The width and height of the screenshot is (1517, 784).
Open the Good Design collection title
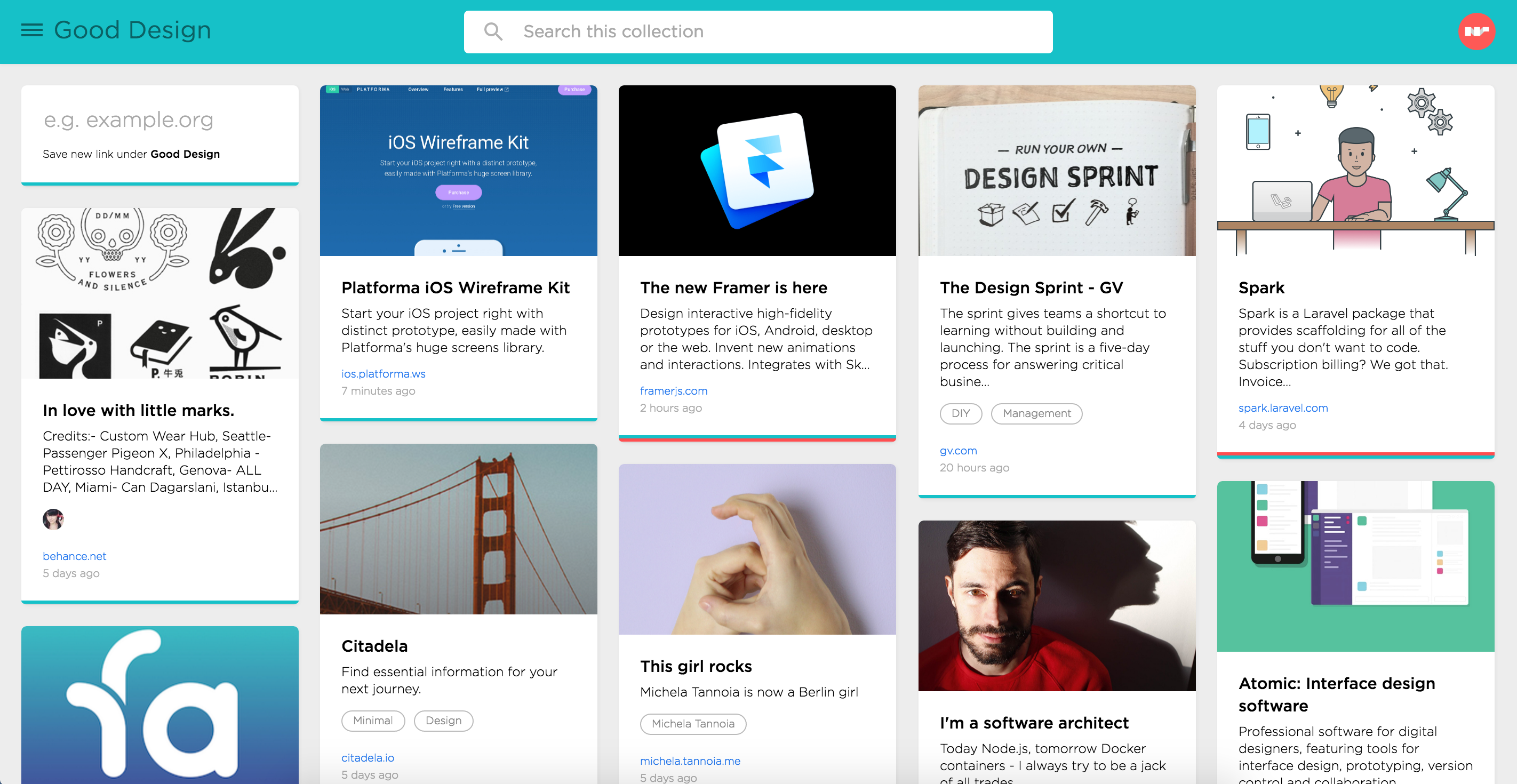point(132,30)
